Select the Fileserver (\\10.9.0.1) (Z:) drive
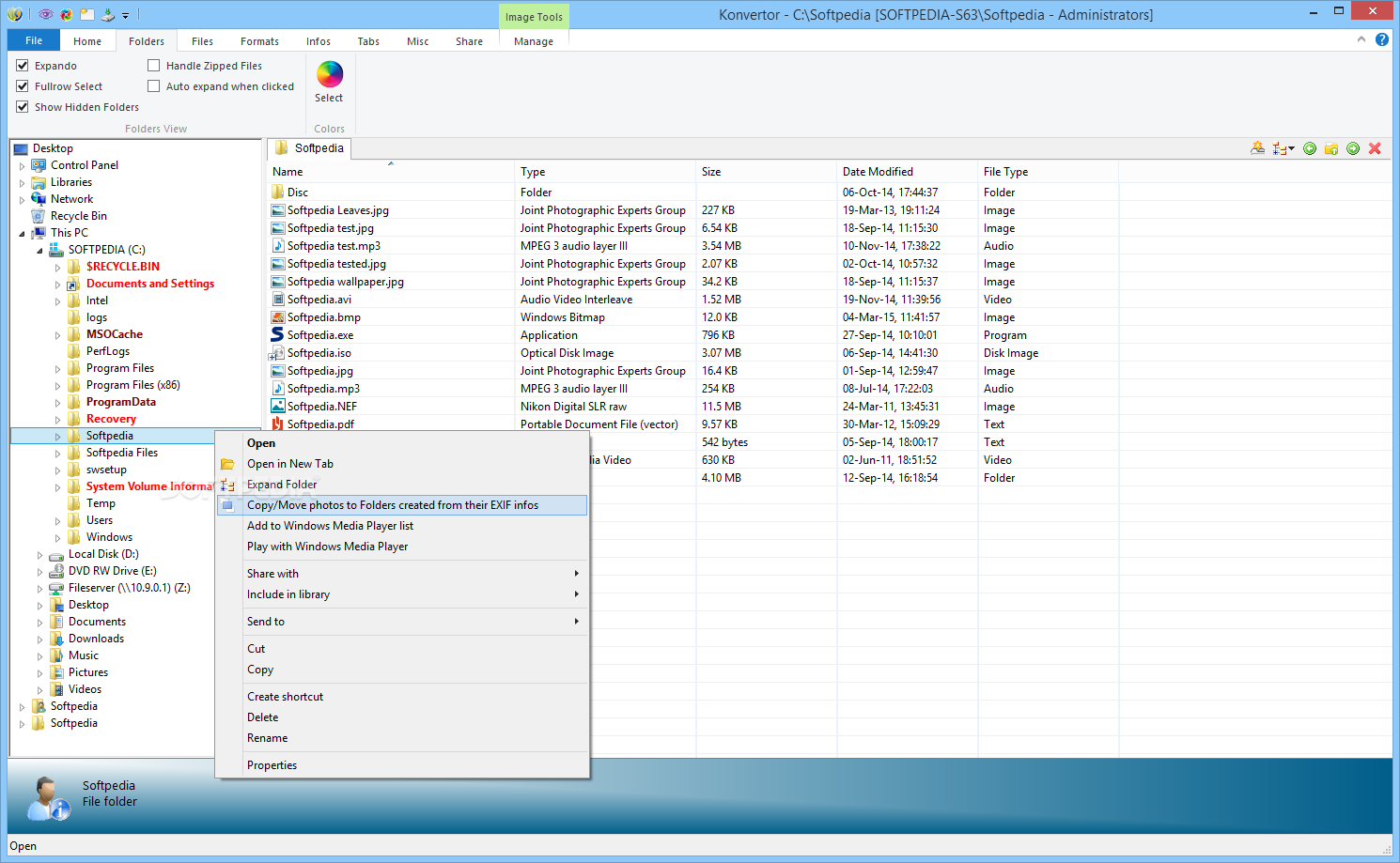 (x=129, y=588)
